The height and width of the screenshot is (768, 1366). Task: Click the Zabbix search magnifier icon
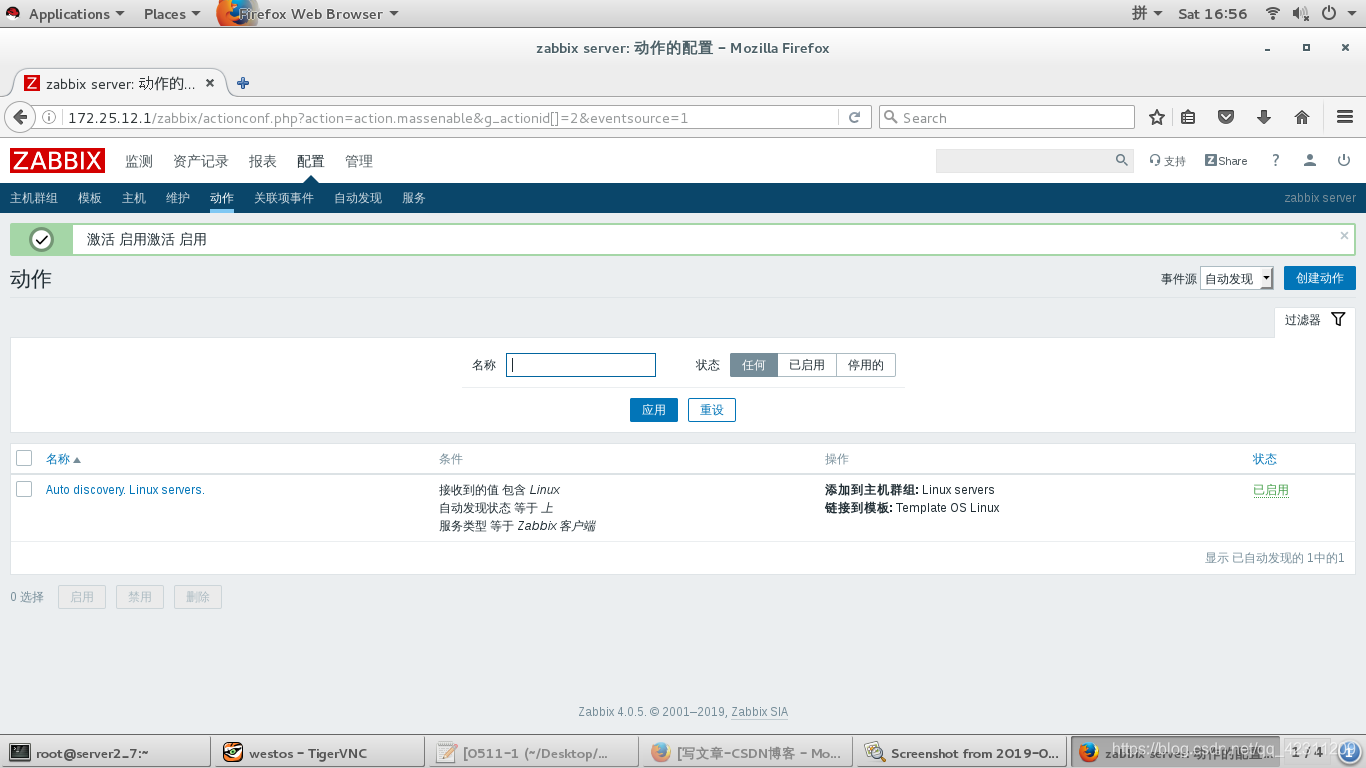point(1122,160)
